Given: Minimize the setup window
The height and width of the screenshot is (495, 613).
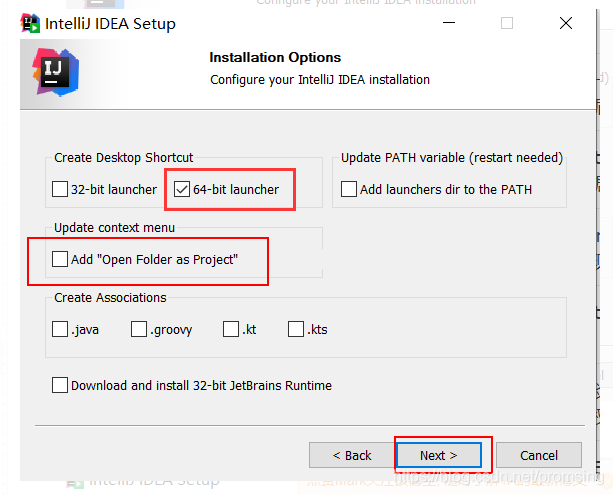Looking at the screenshot, I should [x=446, y=23].
